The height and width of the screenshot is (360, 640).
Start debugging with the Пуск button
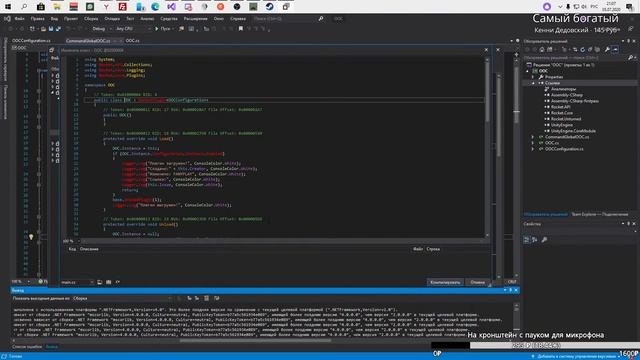tap(163, 29)
